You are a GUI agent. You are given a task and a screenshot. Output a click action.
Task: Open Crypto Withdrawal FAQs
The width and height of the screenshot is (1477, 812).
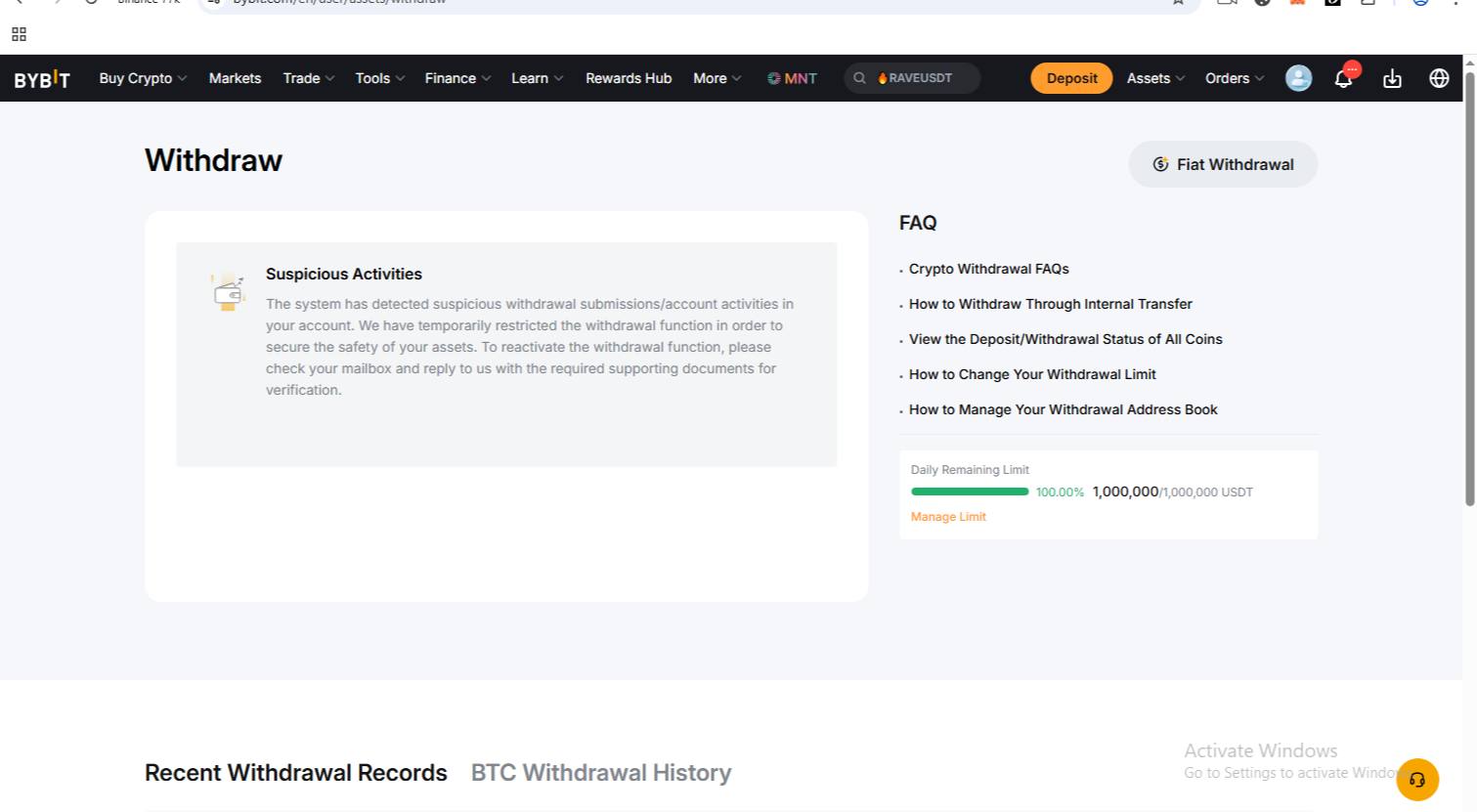pyautogui.click(x=989, y=269)
